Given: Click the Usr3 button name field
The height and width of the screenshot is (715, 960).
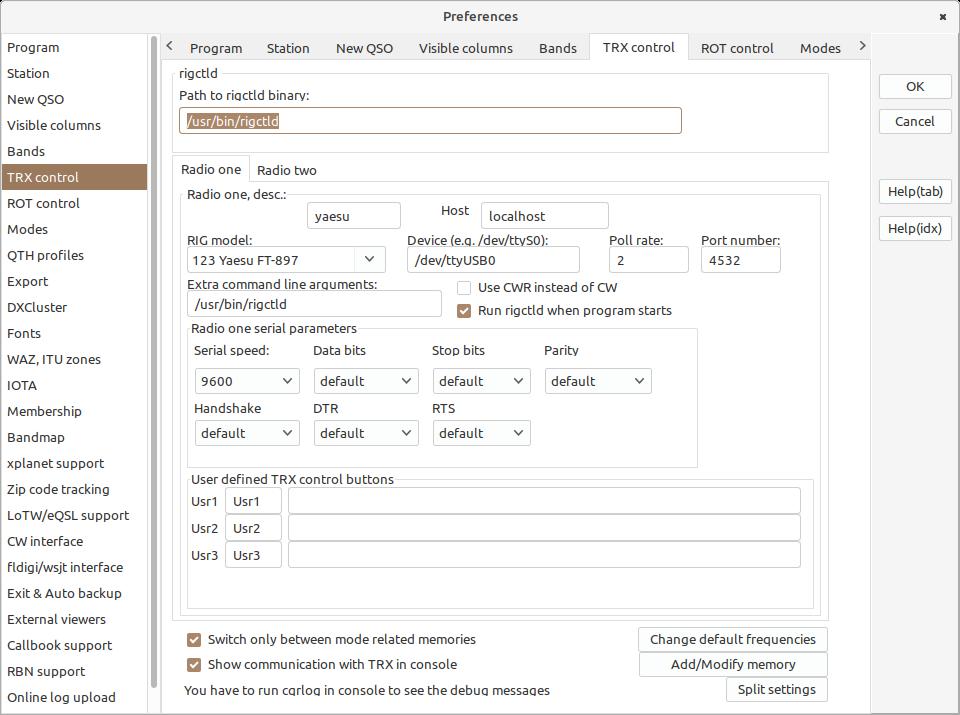Looking at the screenshot, I should pos(253,555).
